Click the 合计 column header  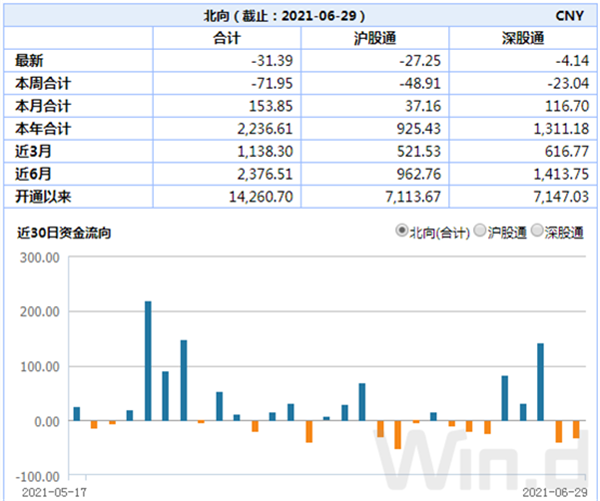tap(227, 38)
